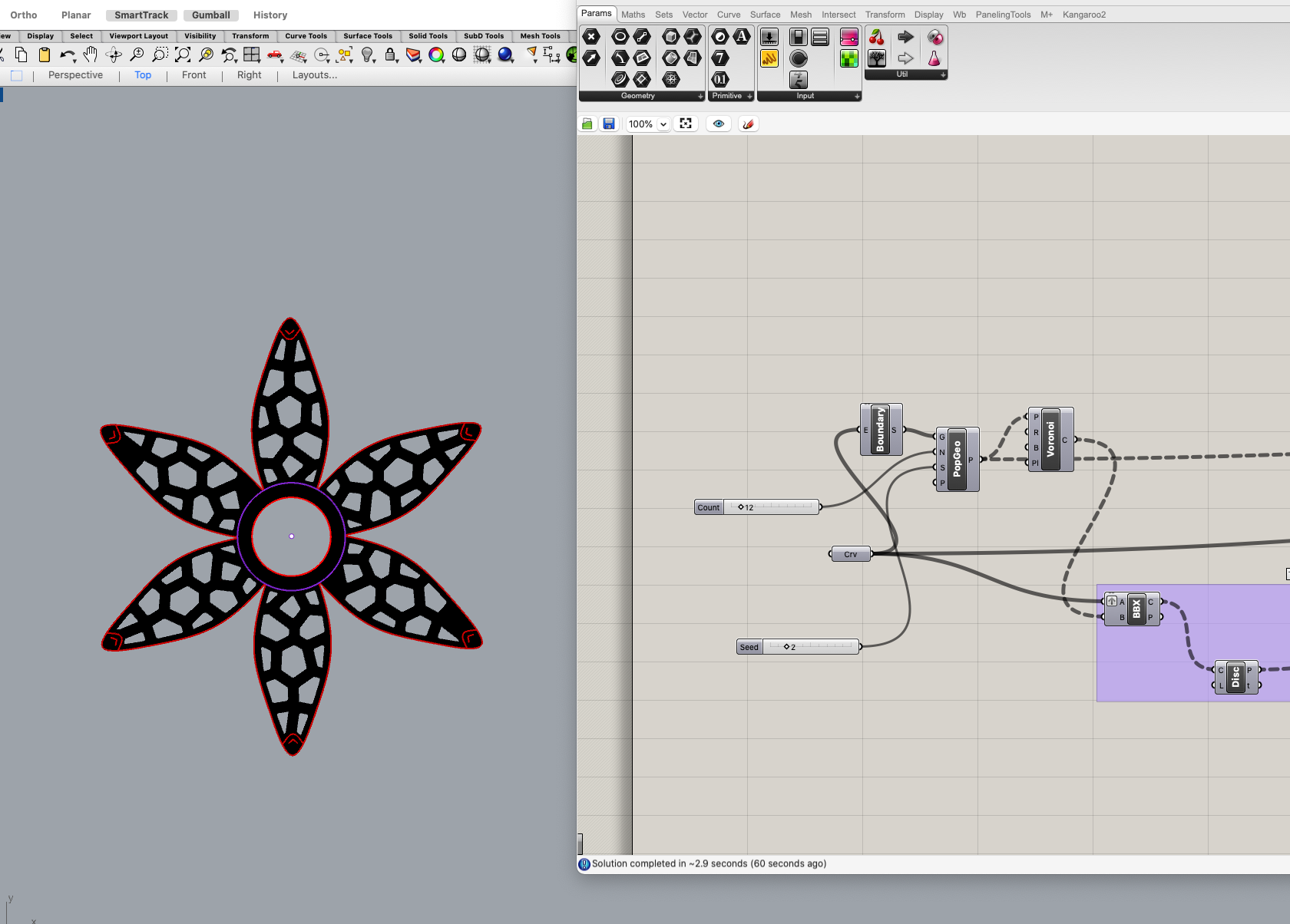Toggle Planar mode in Rhino
Screen dimensions: 1290x924
pyautogui.click(x=76, y=15)
